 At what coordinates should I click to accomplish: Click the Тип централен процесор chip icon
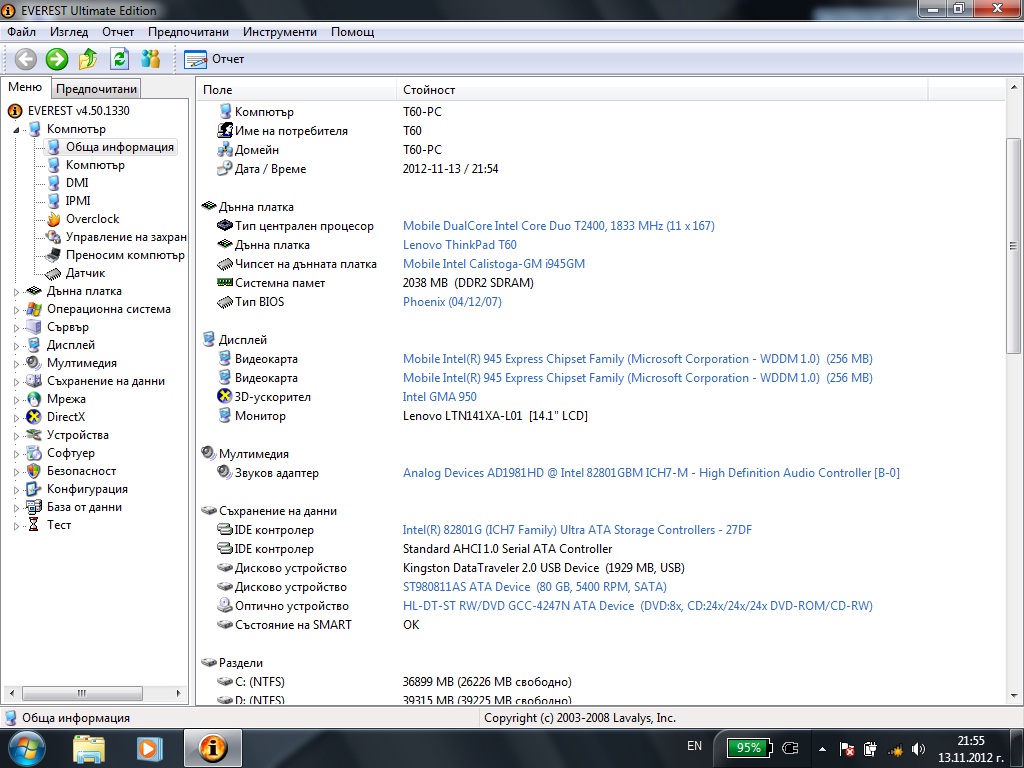point(225,225)
